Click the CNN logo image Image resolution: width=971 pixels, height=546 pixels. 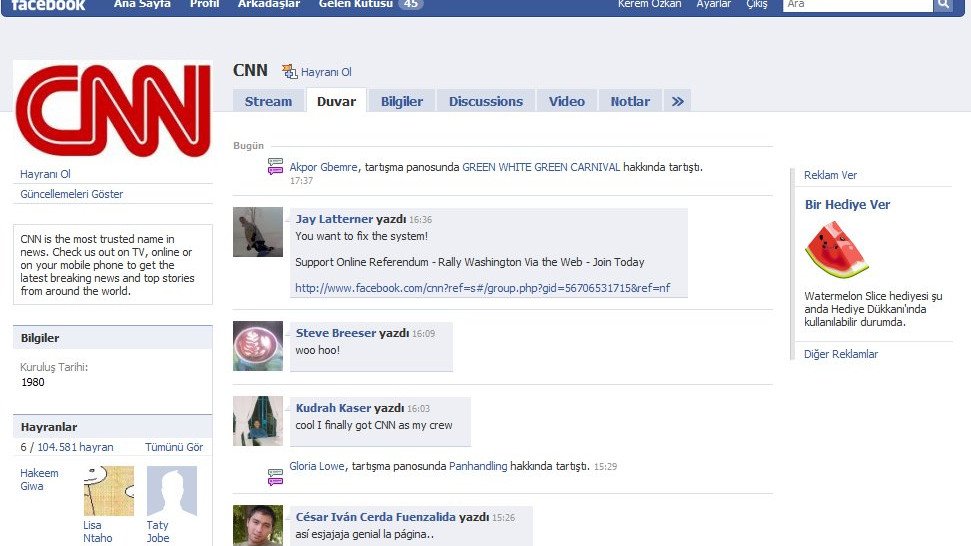tap(112, 108)
